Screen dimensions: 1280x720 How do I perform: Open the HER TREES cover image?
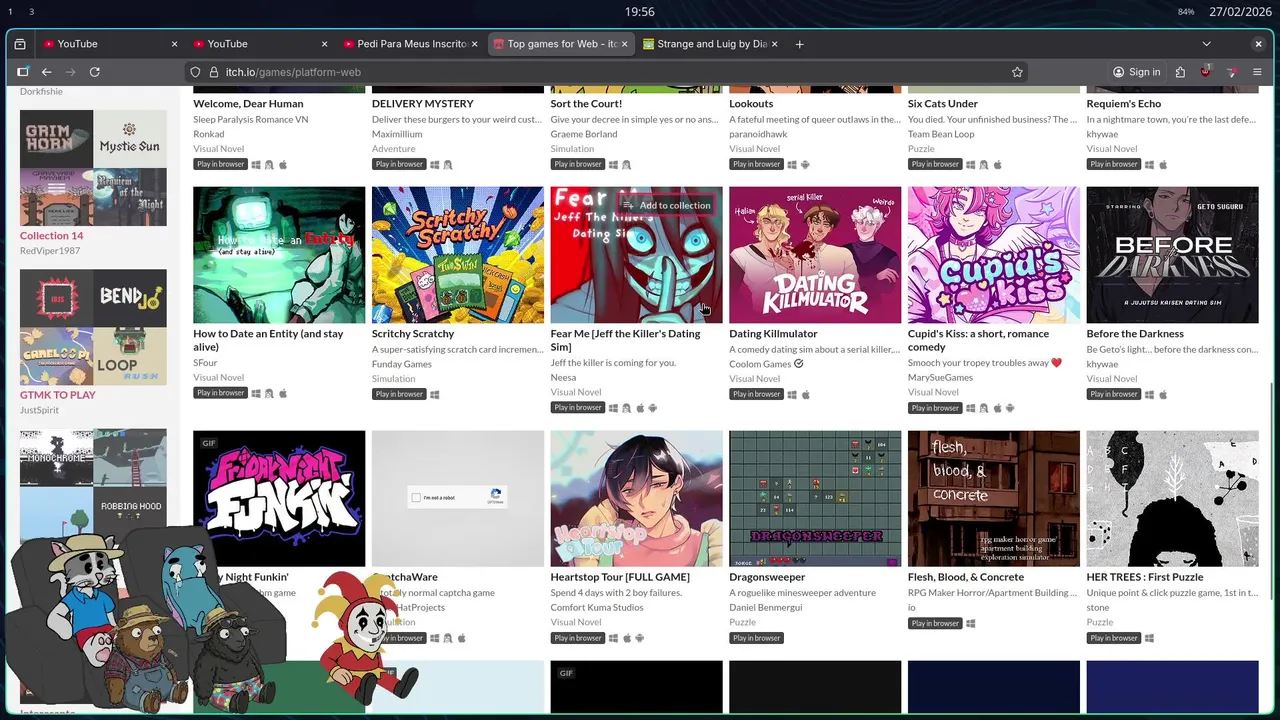pos(1173,499)
